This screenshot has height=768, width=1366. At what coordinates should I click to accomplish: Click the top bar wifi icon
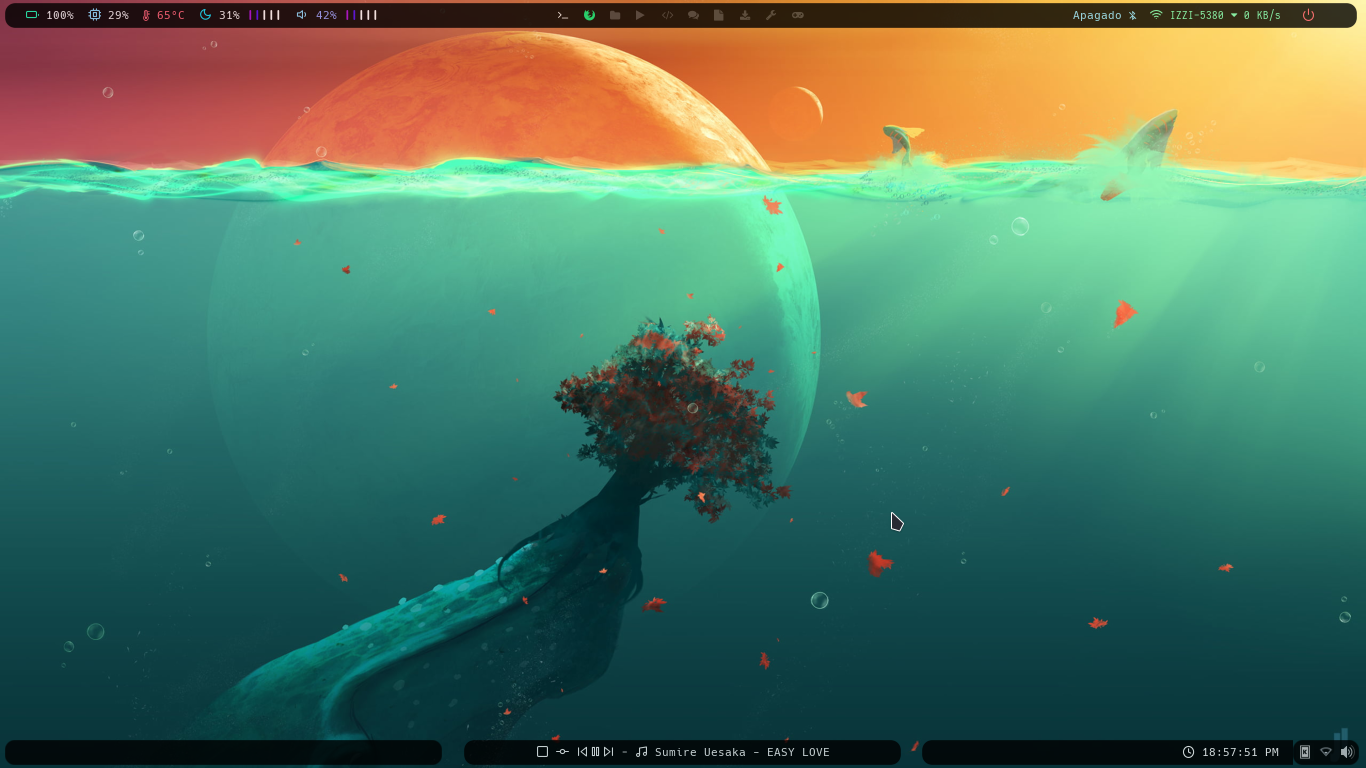pos(1156,15)
